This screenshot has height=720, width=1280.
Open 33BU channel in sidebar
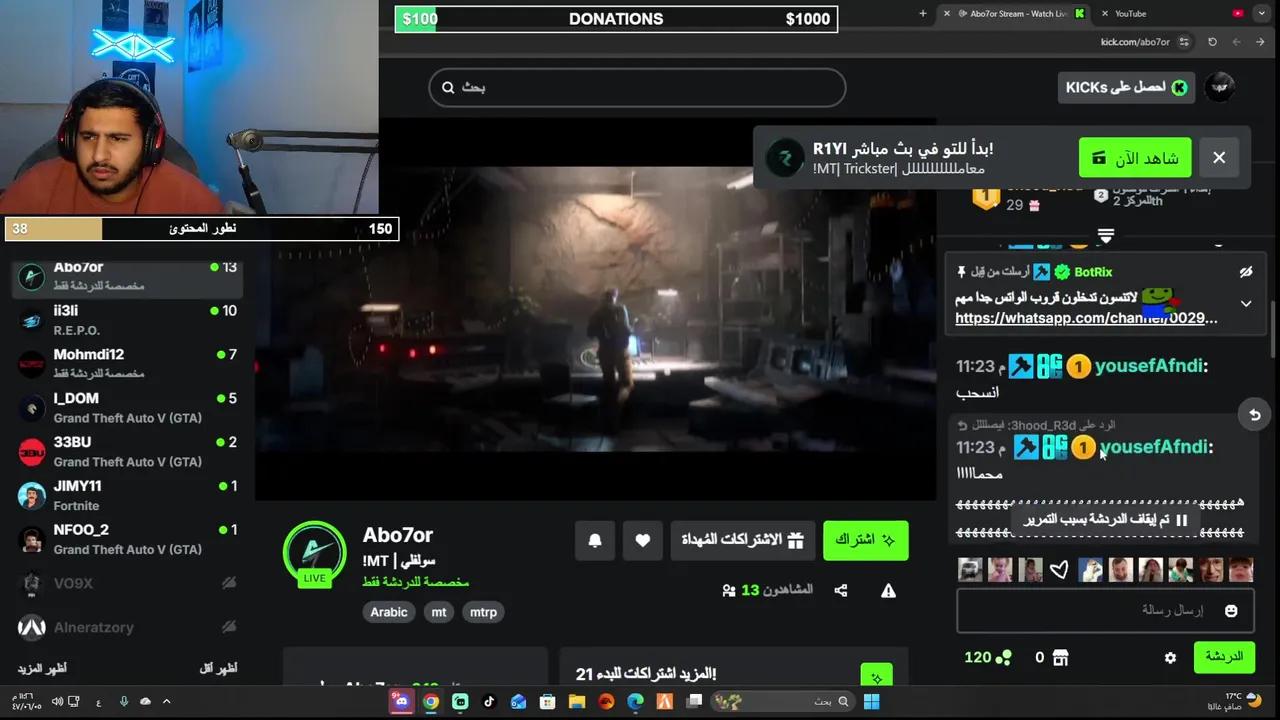[127, 451]
